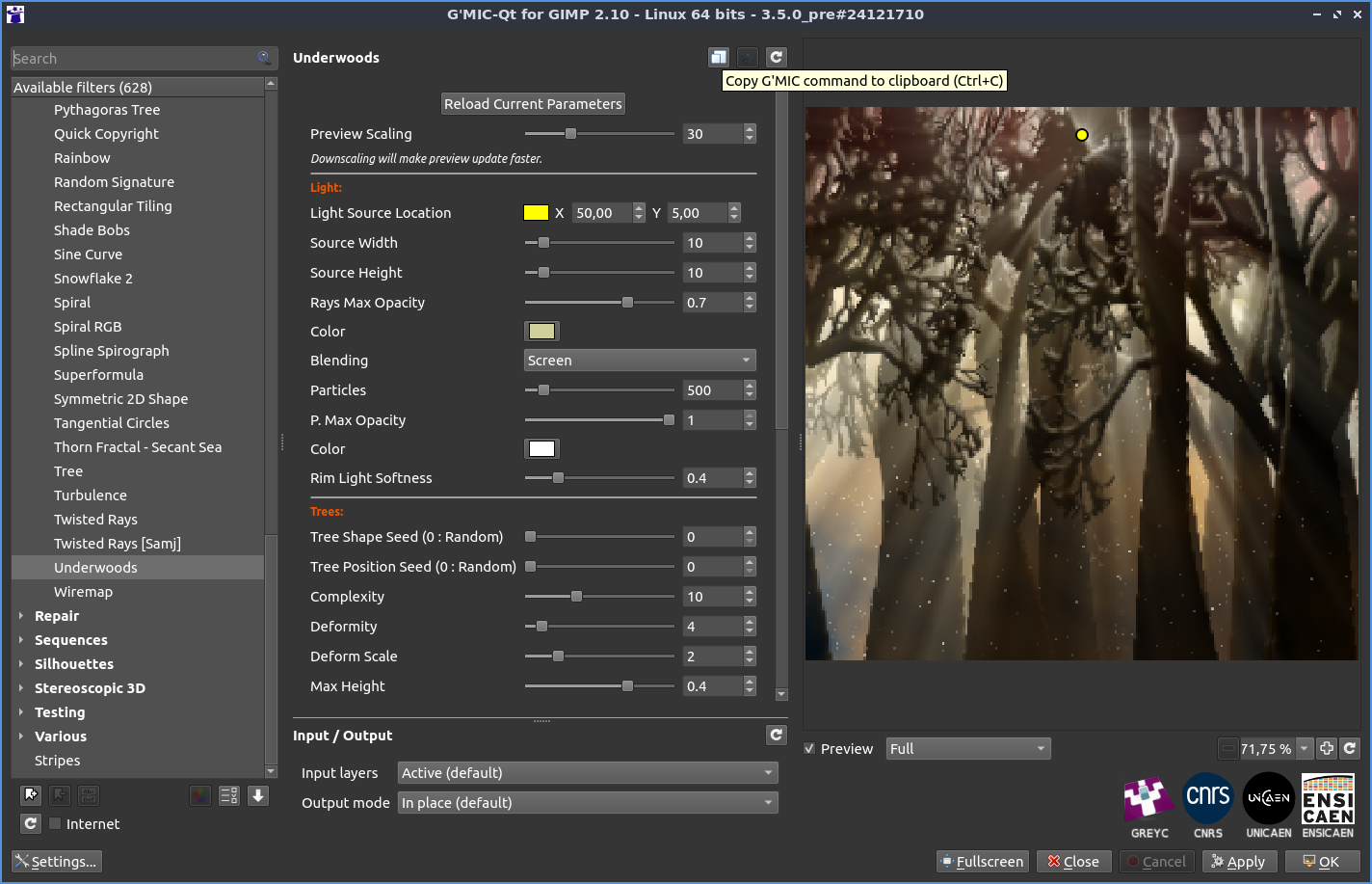Click the Reload Current Parameters button
The image size is (1372, 884).
pyautogui.click(x=533, y=104)
